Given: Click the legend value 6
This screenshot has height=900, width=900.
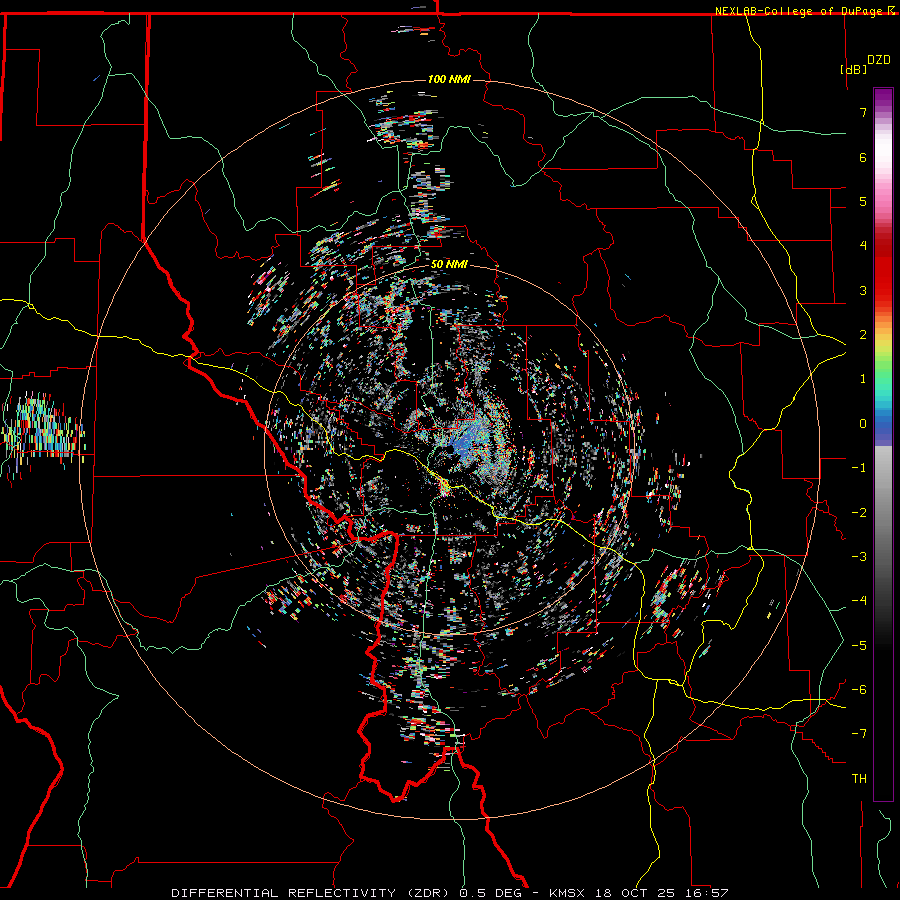Looking at the screenshot, I should (863, 157).
